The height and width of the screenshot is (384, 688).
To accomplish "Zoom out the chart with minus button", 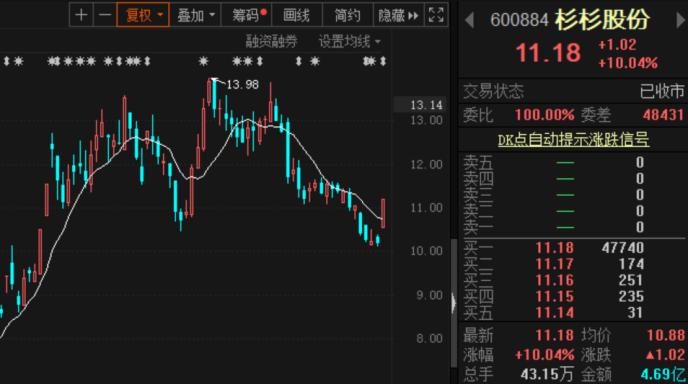I will pyautogui.click(x=105, y=15).
